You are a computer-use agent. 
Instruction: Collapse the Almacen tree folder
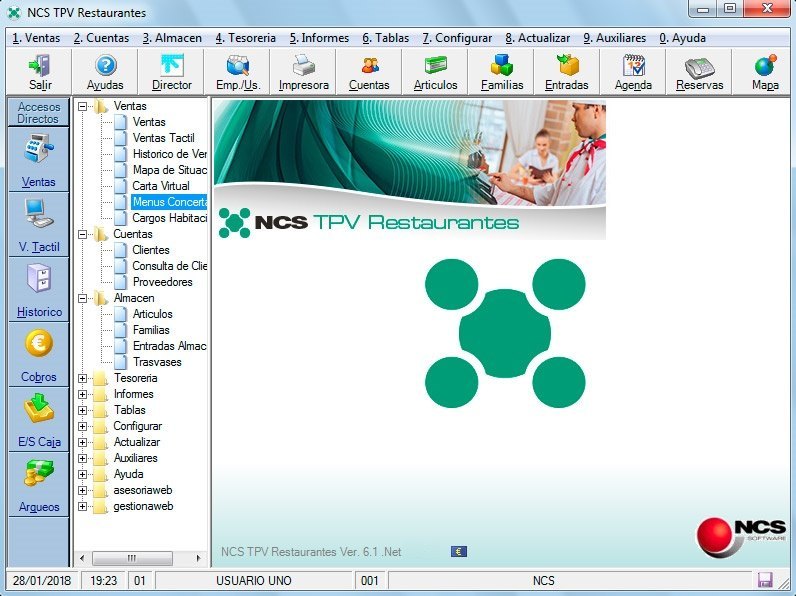83,298
